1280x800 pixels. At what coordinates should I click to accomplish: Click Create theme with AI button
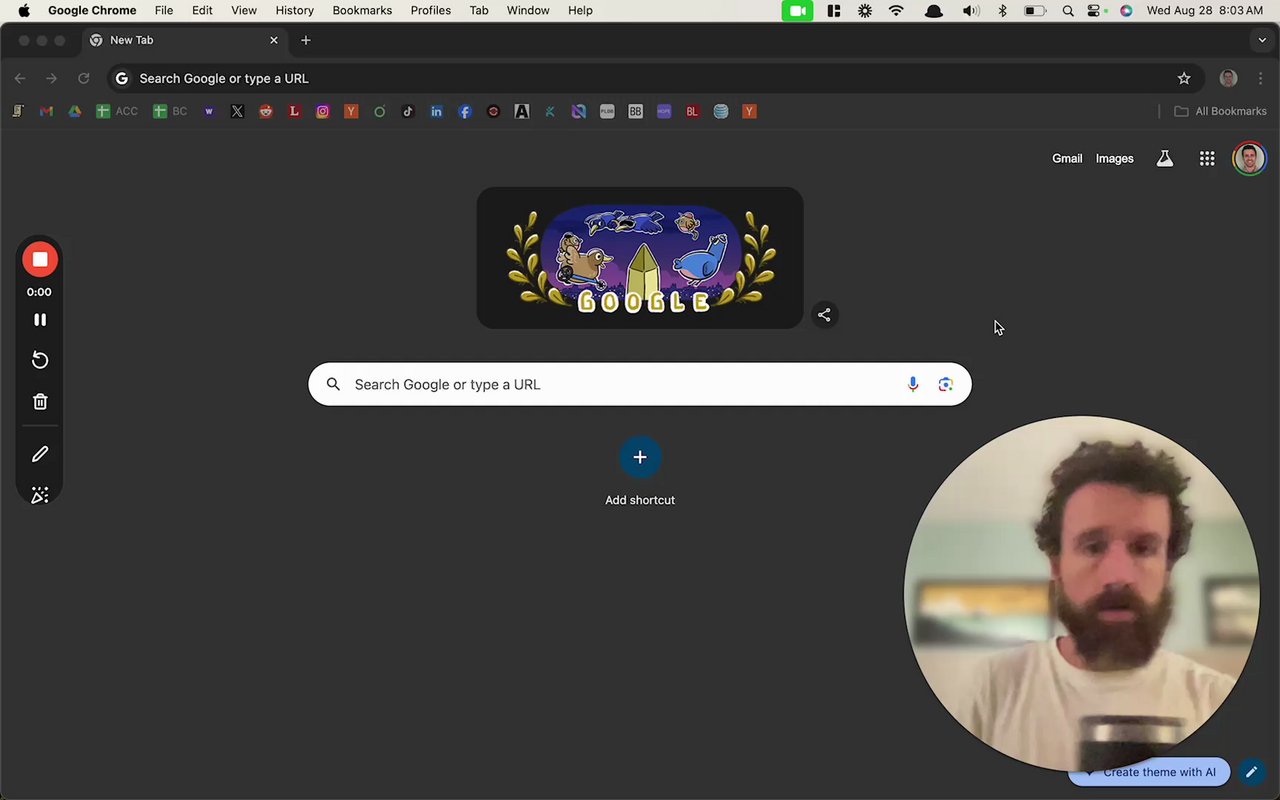(x=1149, y=772)
